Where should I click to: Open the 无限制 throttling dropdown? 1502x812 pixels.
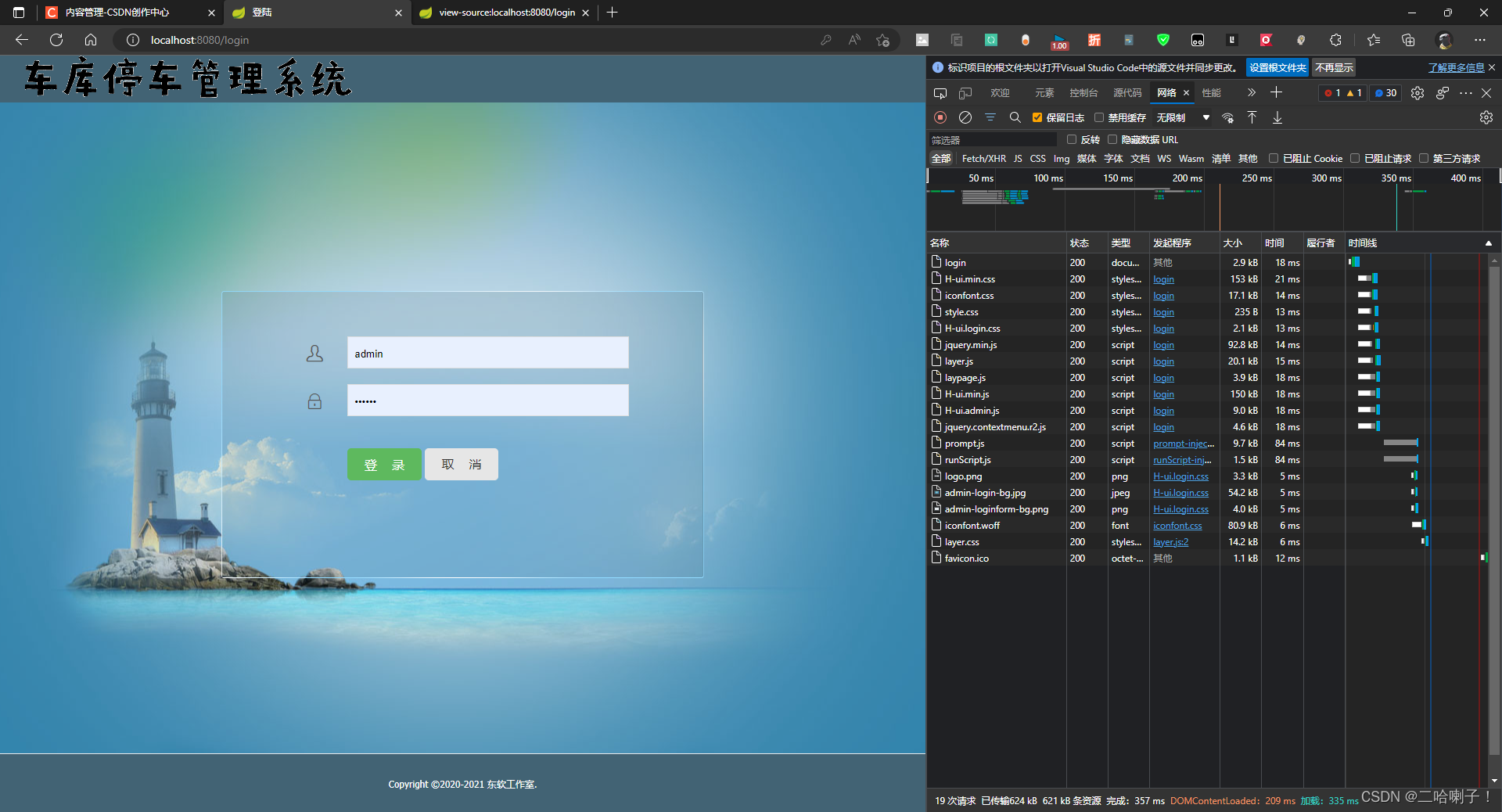pos(1182,118)
